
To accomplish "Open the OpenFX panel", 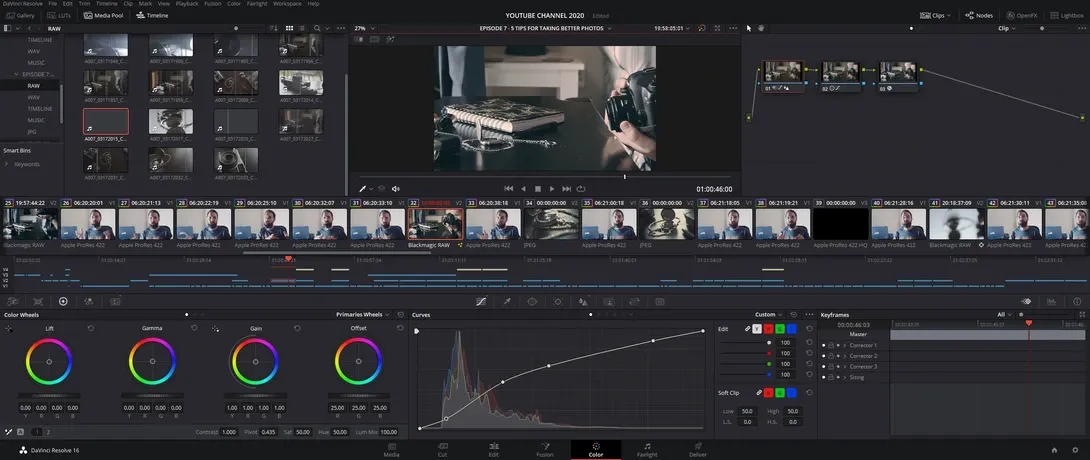I will pyautogui.click(x=1023, y=15).
